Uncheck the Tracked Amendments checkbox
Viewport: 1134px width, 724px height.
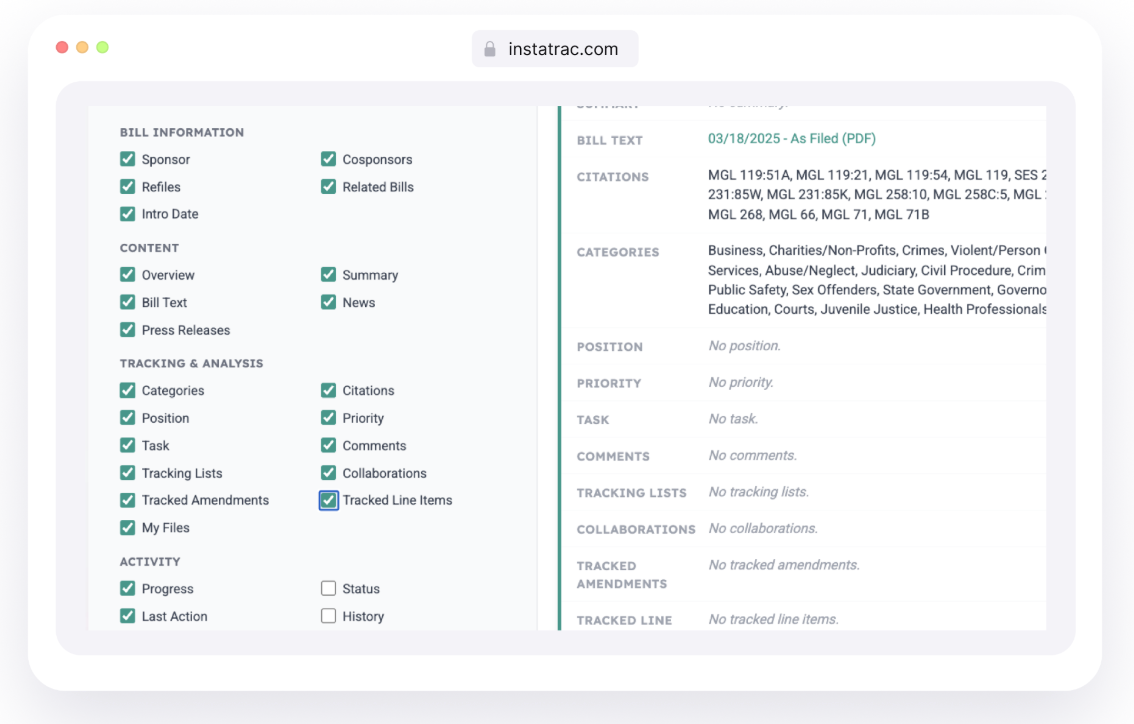127,501
